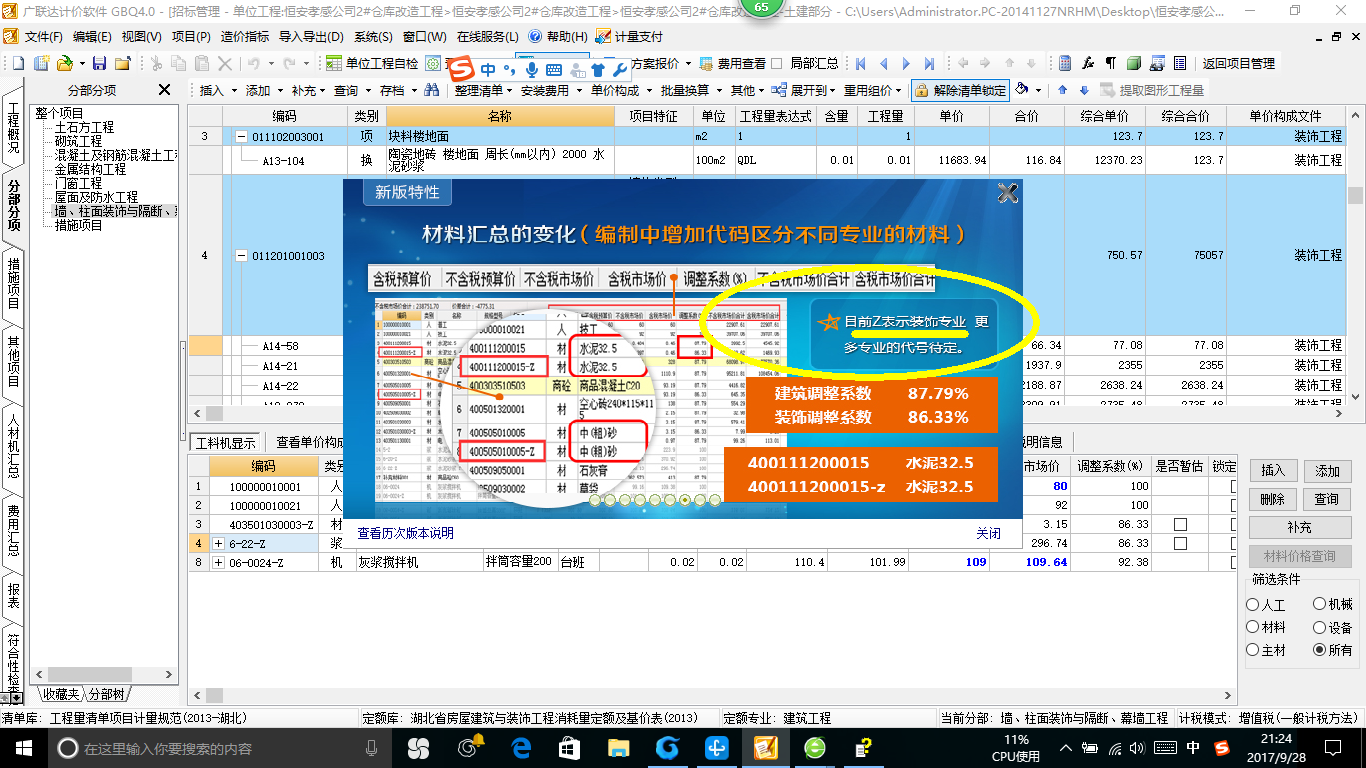1366x768 pixels.
Task: Toggle 是否暂估 checkbox in row 3
Action: click(x=1180, y=524)
